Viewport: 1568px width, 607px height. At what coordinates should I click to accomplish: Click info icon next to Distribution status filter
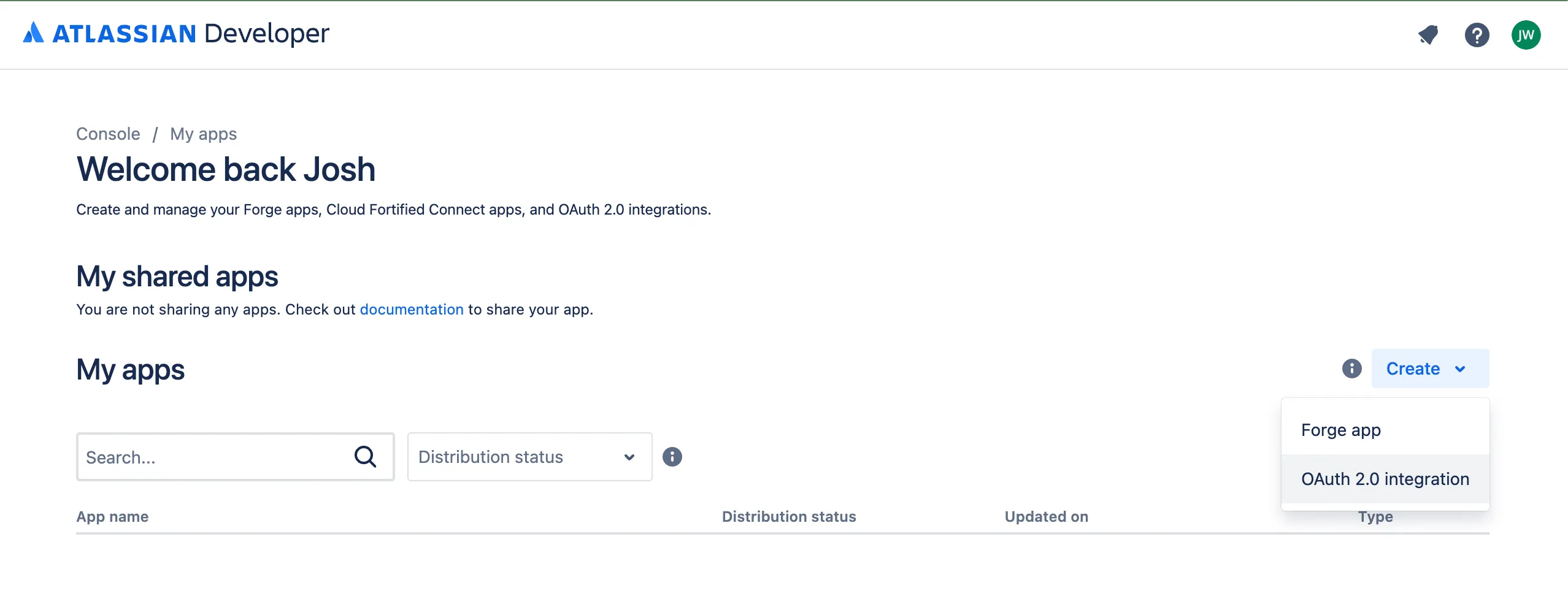pos(672,457)
